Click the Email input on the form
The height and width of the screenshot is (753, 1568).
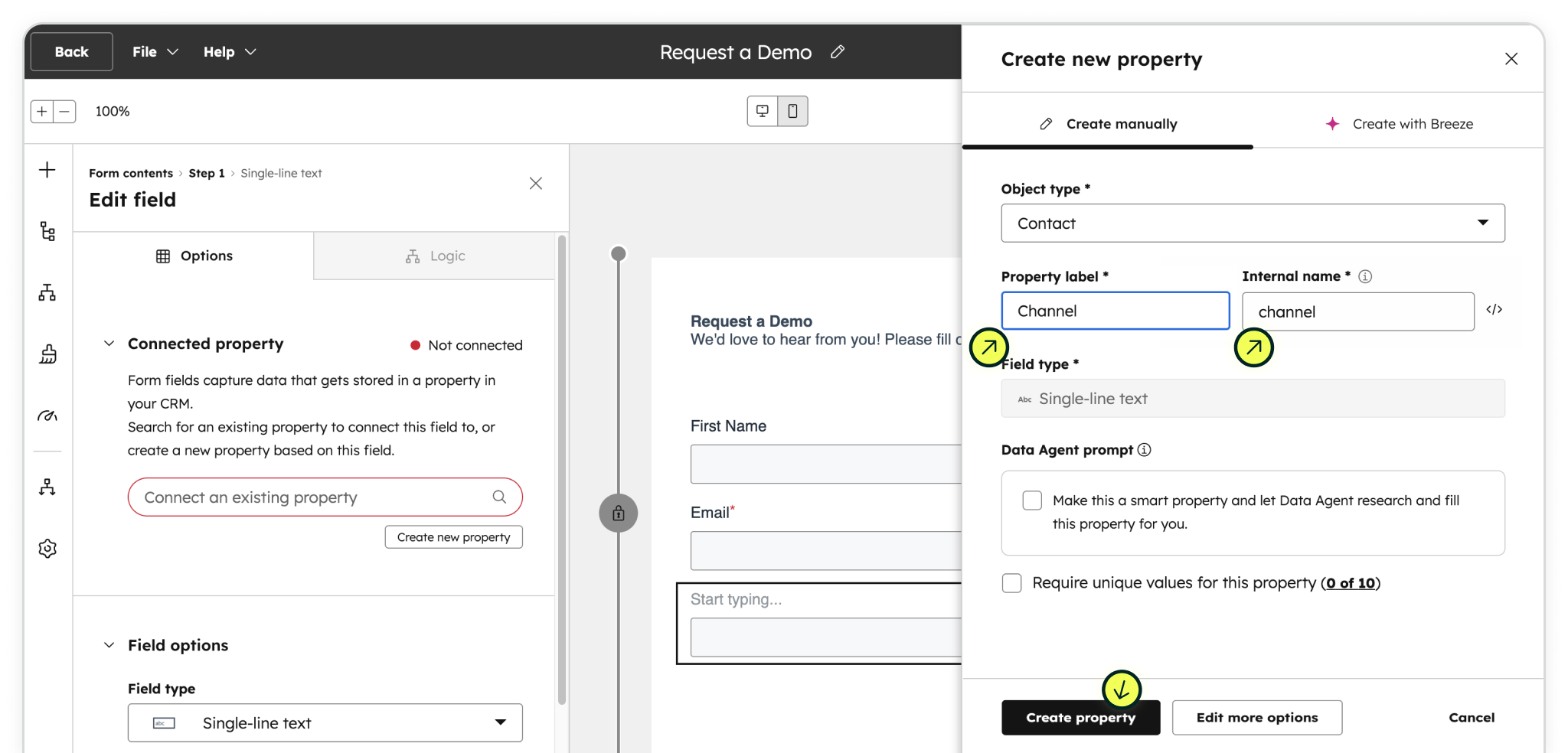tap(825, 550)
